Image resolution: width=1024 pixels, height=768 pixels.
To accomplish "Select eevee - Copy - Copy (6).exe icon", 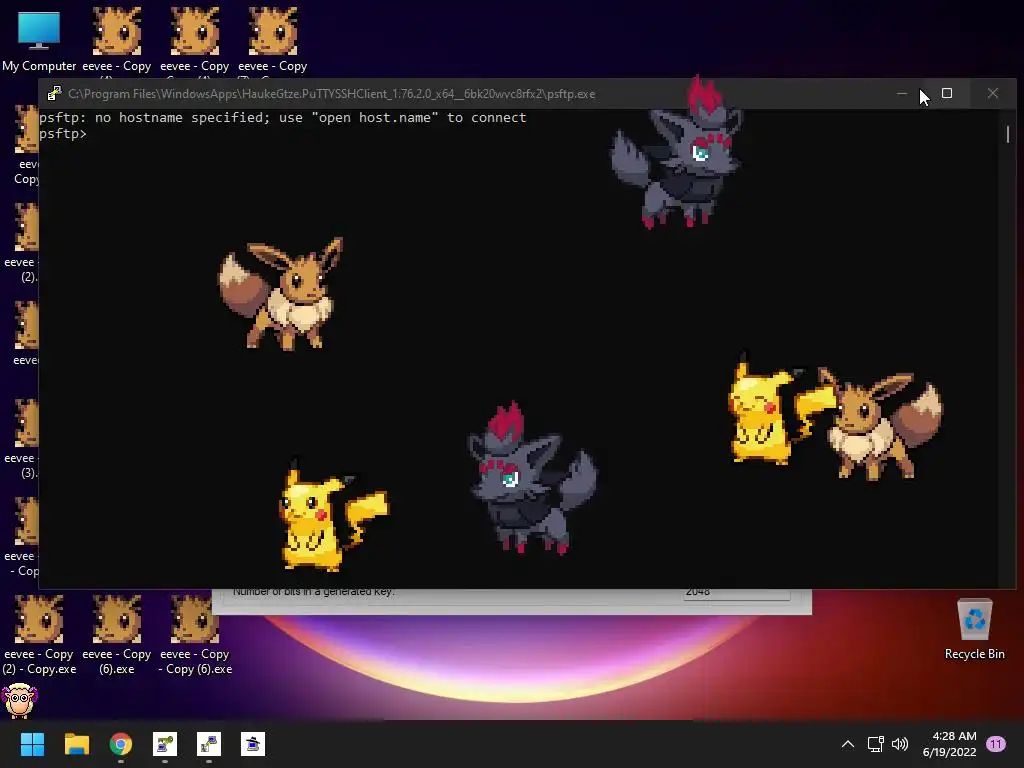I will tap(195, 635).
